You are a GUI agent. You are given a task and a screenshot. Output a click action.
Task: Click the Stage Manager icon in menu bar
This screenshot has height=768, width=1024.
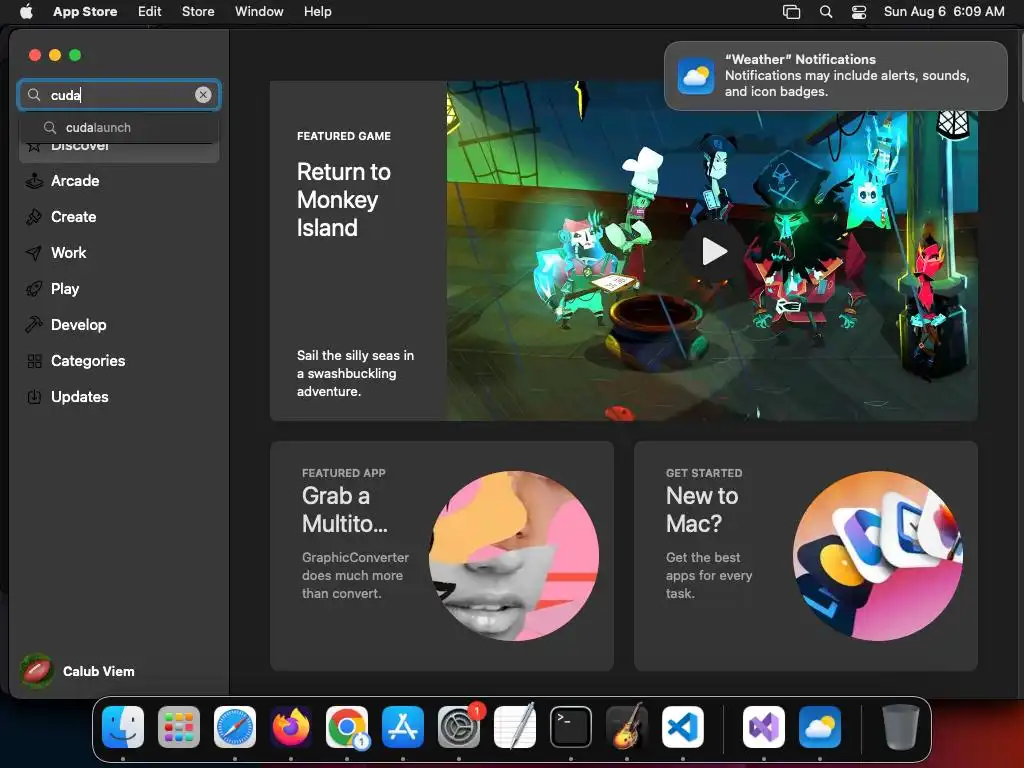(x=792, y=12)
